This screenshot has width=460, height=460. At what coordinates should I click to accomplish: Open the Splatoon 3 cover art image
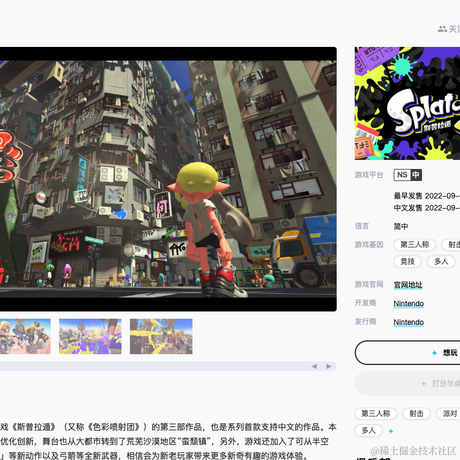click(x=407, y=103)
